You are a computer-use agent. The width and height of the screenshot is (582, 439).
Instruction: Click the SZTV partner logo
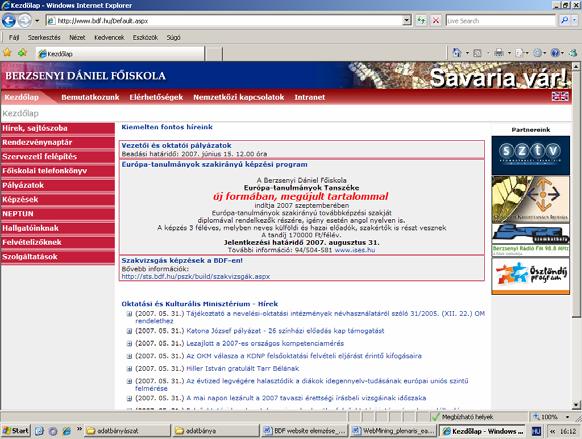tap(530, 155)
